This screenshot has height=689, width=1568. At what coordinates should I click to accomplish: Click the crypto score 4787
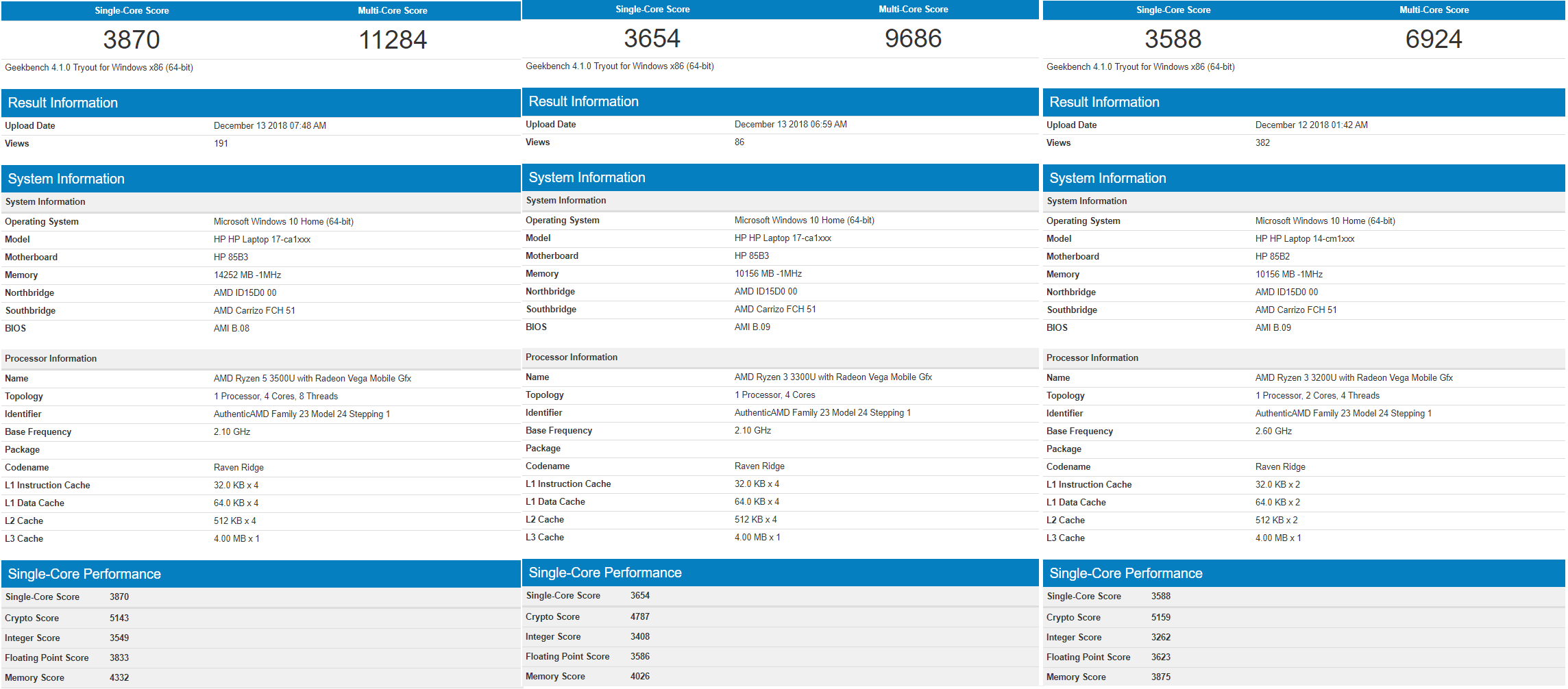pos(640,616)
